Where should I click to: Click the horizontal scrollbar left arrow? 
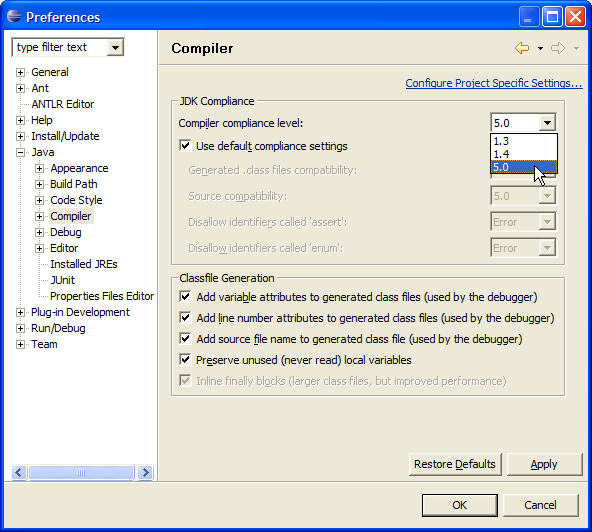[x=19, y=472]
